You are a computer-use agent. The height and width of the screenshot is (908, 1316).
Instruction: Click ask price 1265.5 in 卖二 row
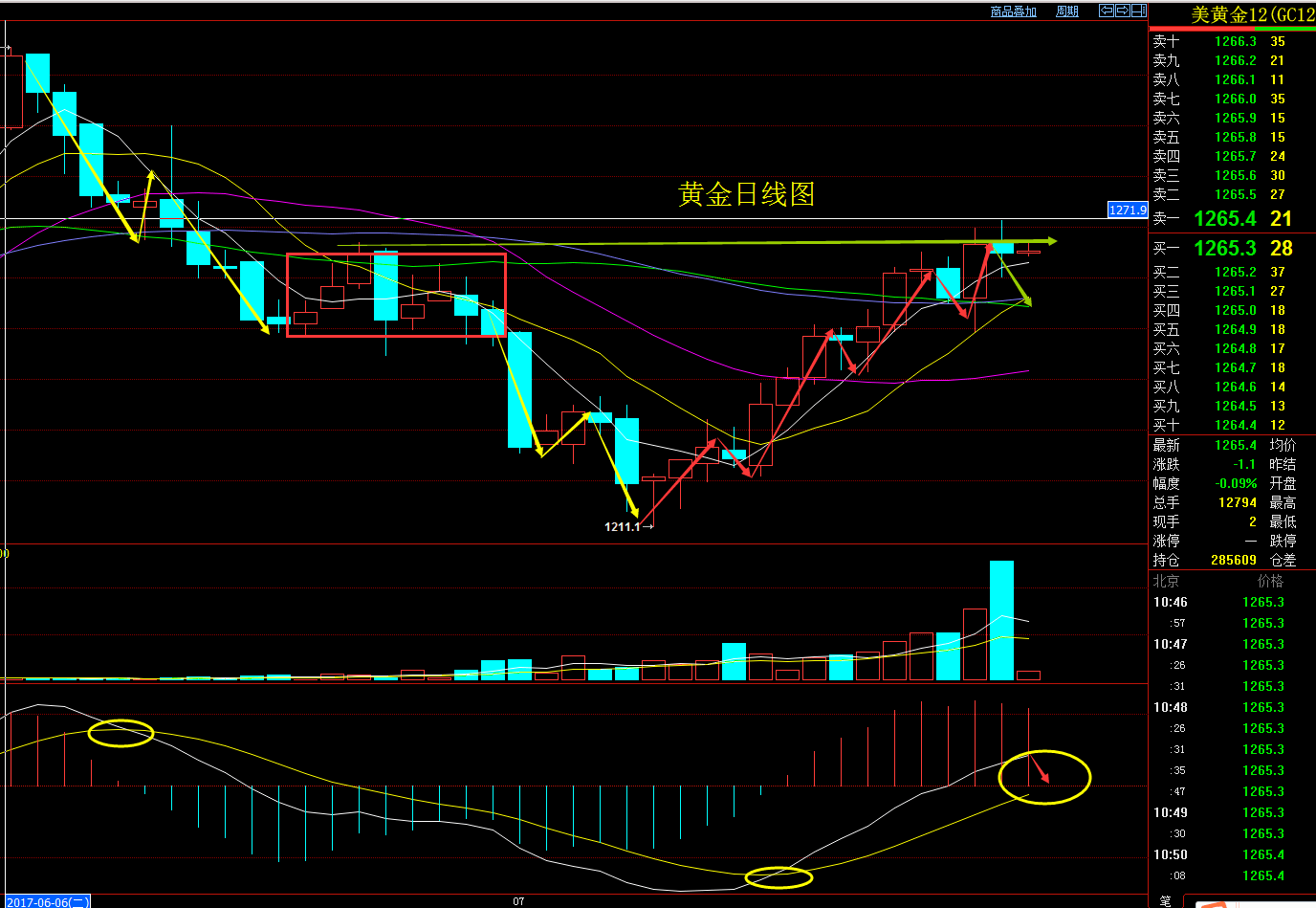click(1236, 194)
